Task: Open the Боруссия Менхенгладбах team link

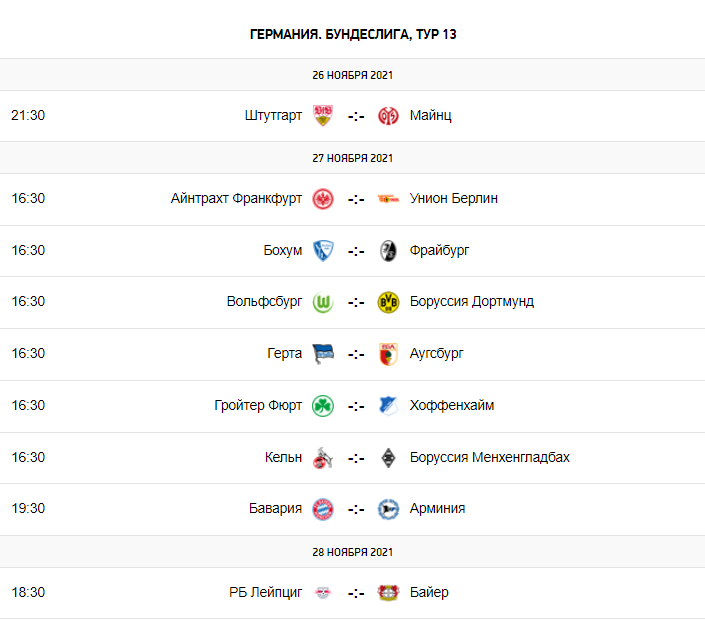Action: 489,457
